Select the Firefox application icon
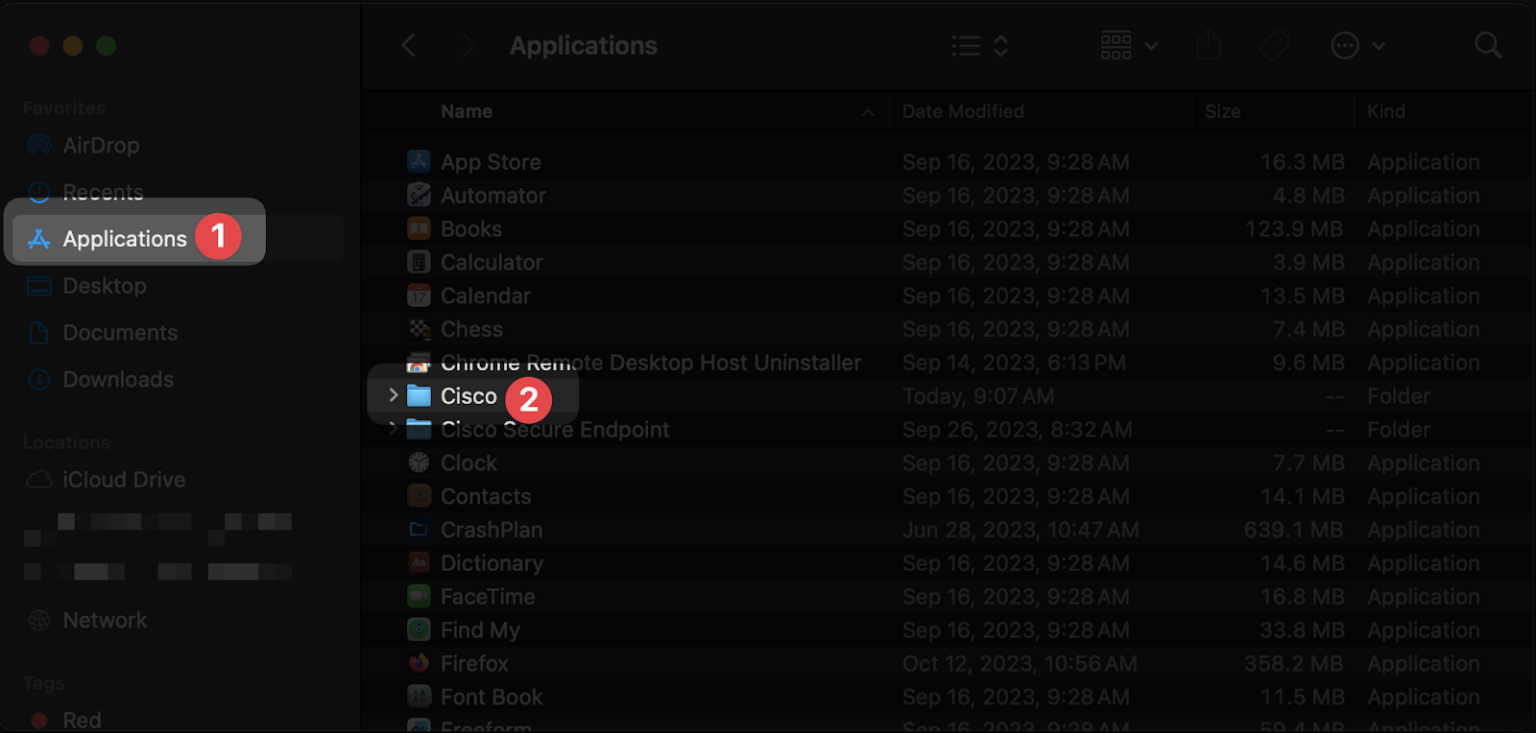This screenshot has width=1536, height=733. pyautogui.click(x=419, y=663)
